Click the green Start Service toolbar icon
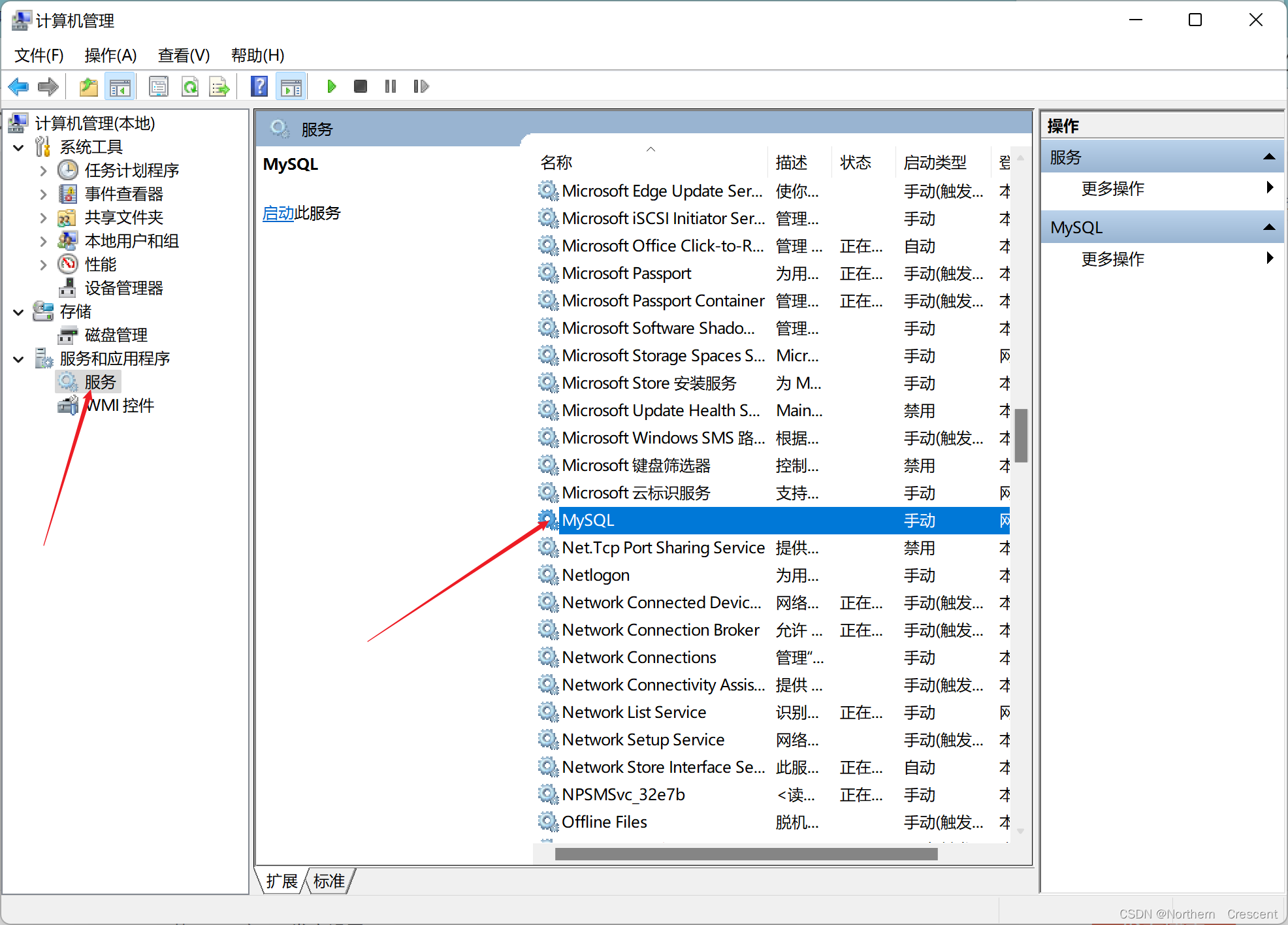This screenshot has width=1288, height=925. 331,86
